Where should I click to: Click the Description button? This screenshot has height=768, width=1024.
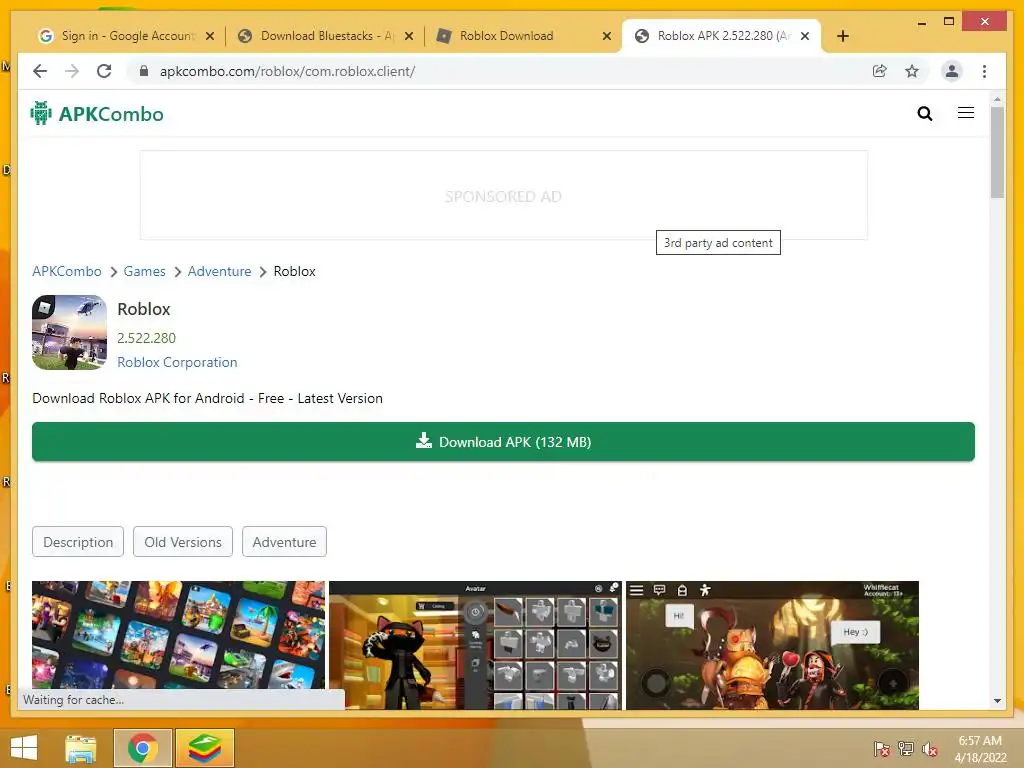[78, 542]
